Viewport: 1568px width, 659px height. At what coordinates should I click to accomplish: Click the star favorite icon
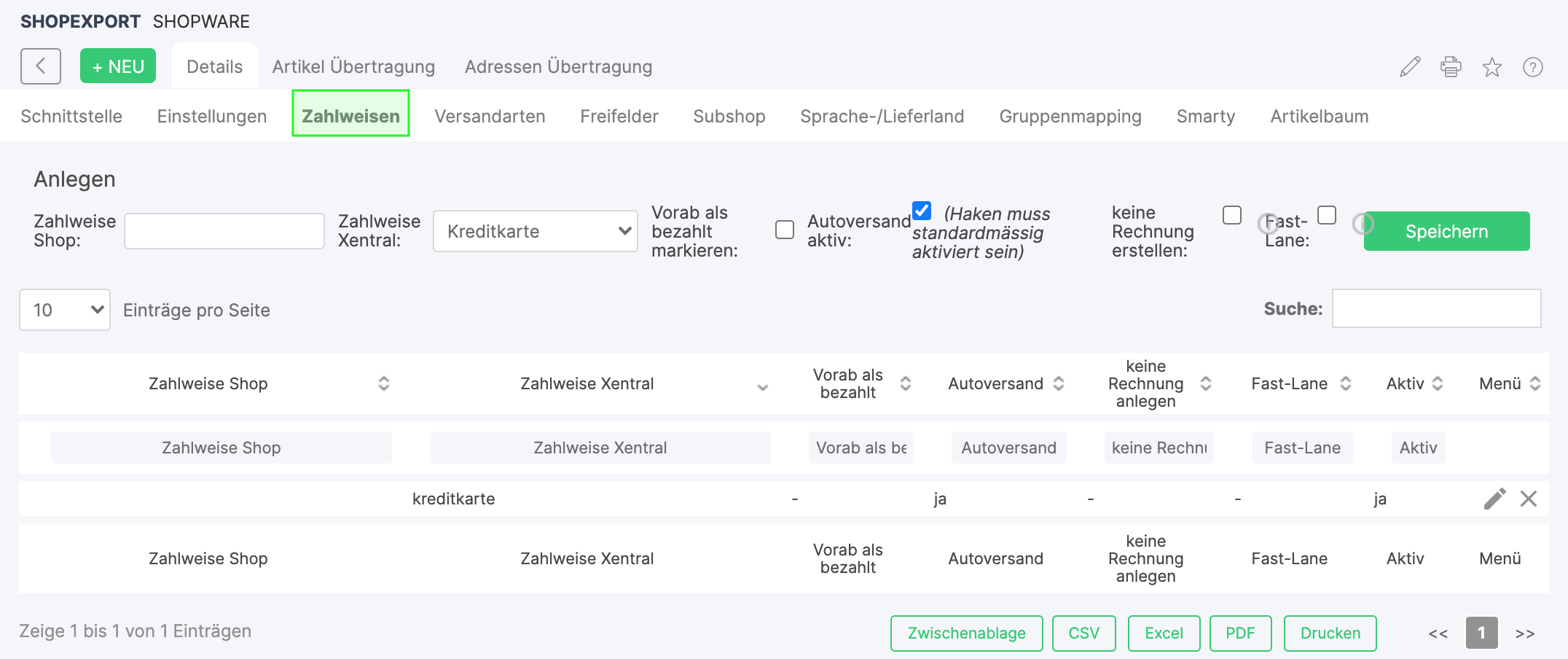(x=1491, y=67)
